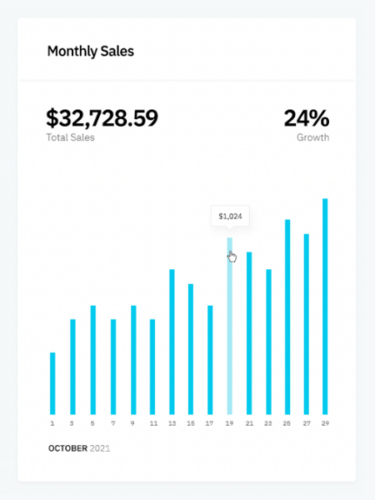Select the bar for day 3
The height and width of the screenshot is (500, 375).
pyautogui.click(x=73, y=367)
